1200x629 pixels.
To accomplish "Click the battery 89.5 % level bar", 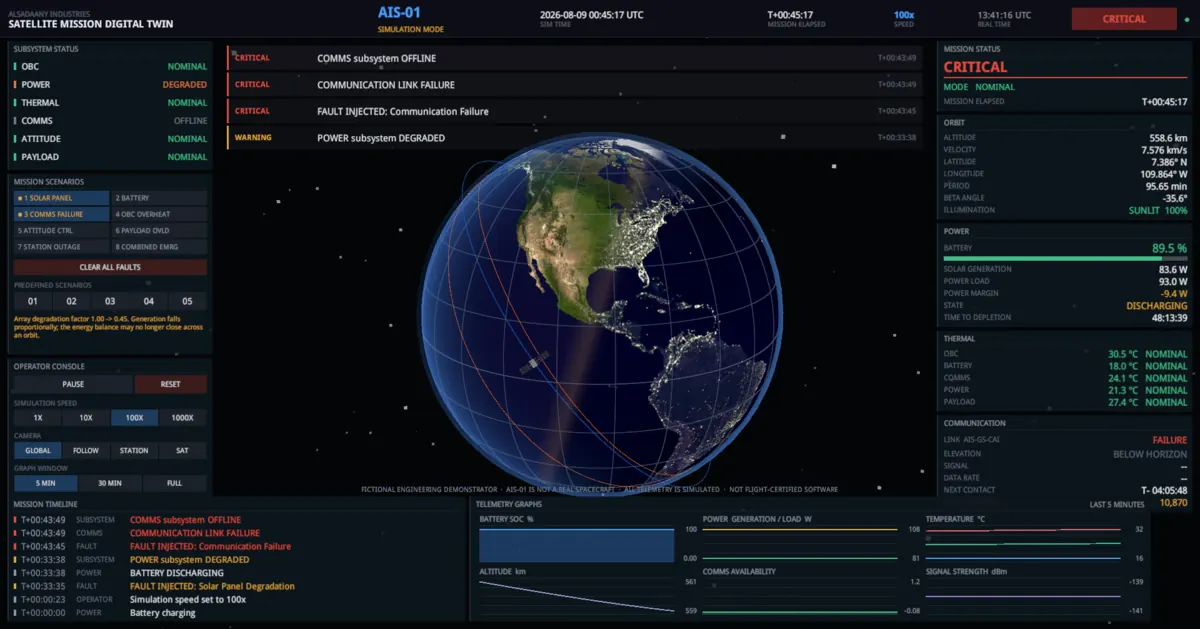I will click(1065, 258).
